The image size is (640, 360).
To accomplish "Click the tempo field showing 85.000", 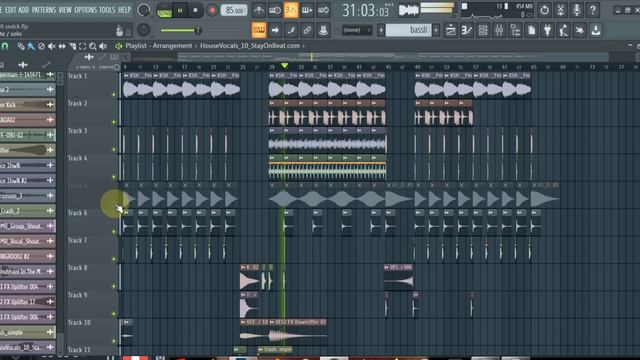I will (234, 11).
